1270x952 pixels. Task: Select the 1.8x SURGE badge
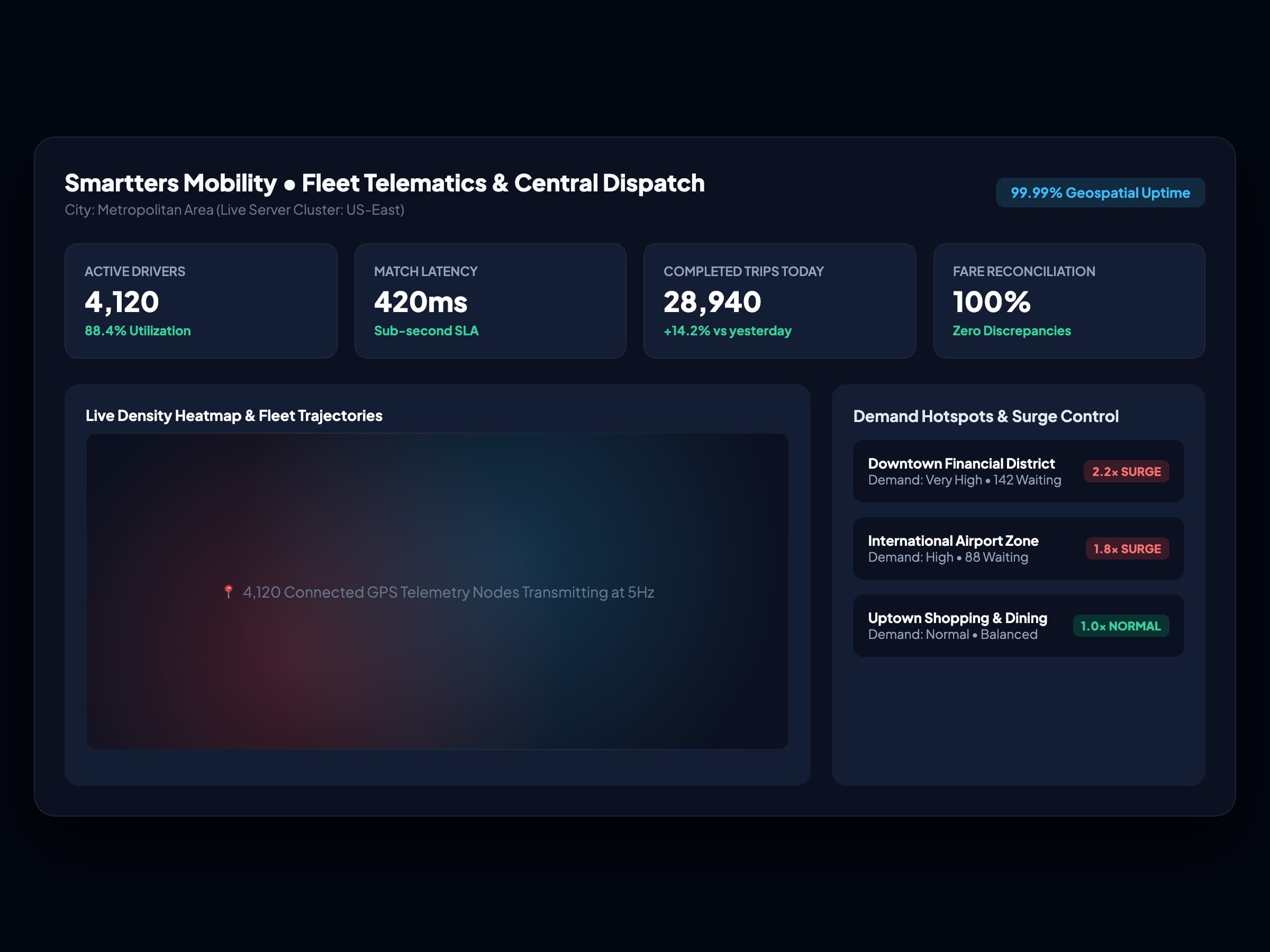(x=1127, y=548)
